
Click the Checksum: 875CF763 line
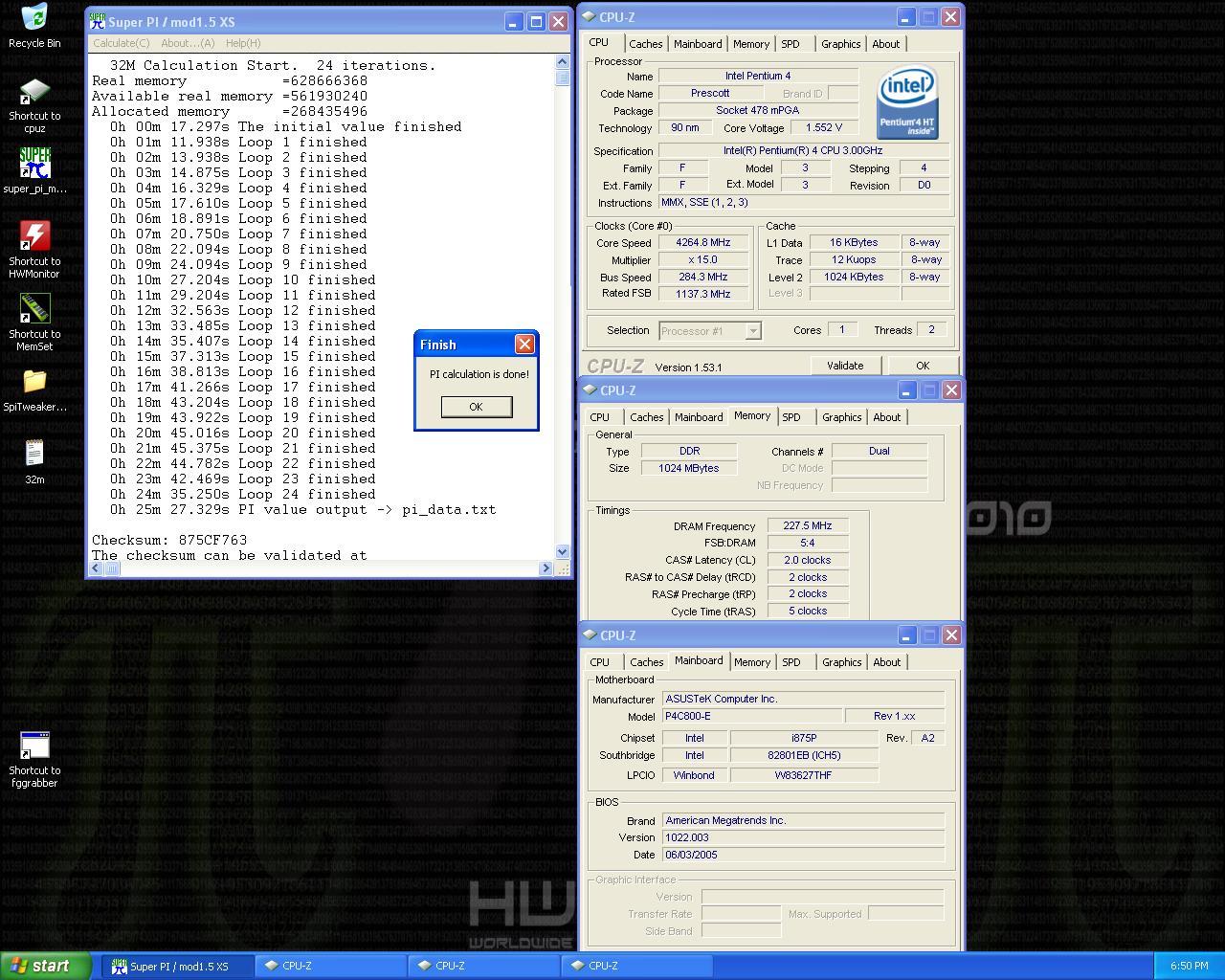[x=169, y=540]
